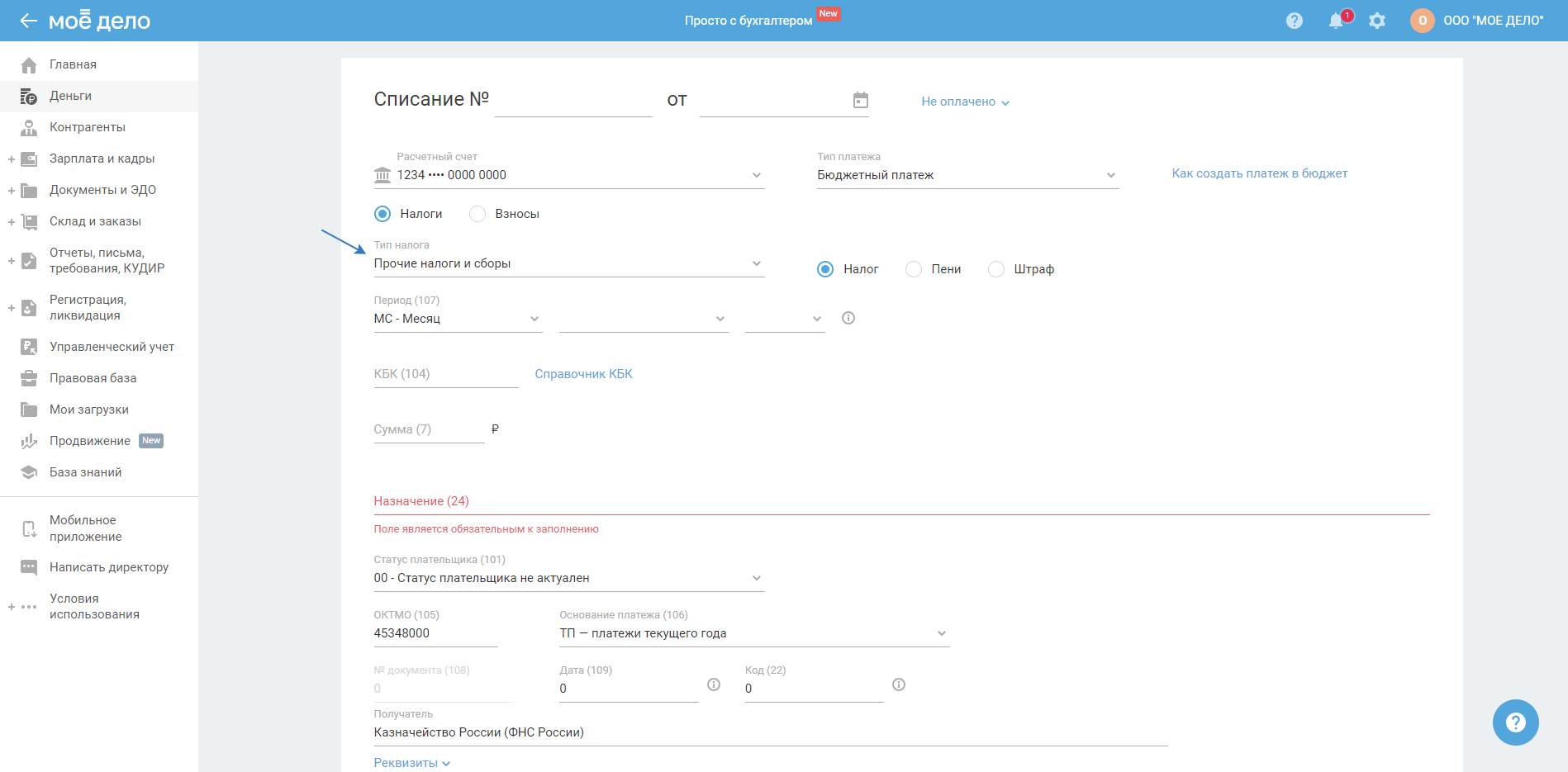The width and height of the screenshot is (1568, 772).
Task: Select the Налоги radio button
Action: (x=382, y=214)
